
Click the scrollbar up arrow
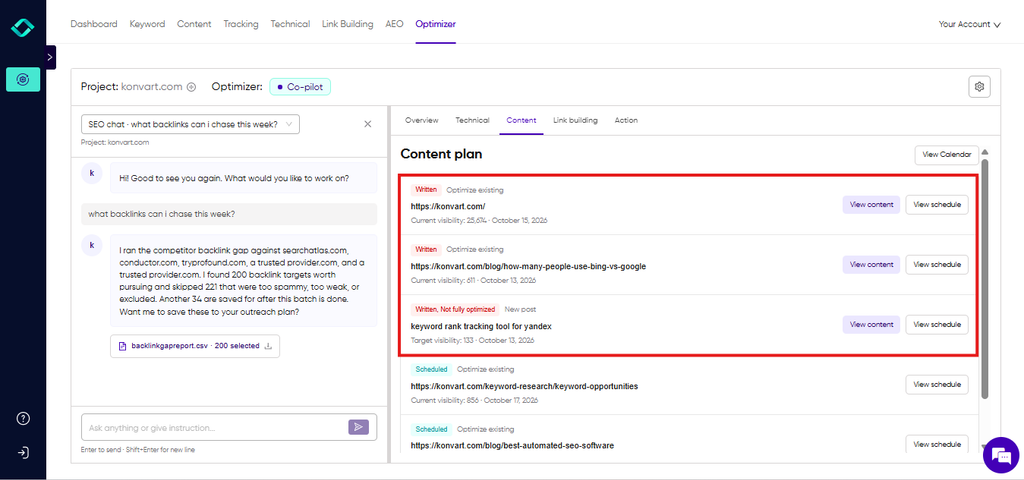click(x=985, y=152)
